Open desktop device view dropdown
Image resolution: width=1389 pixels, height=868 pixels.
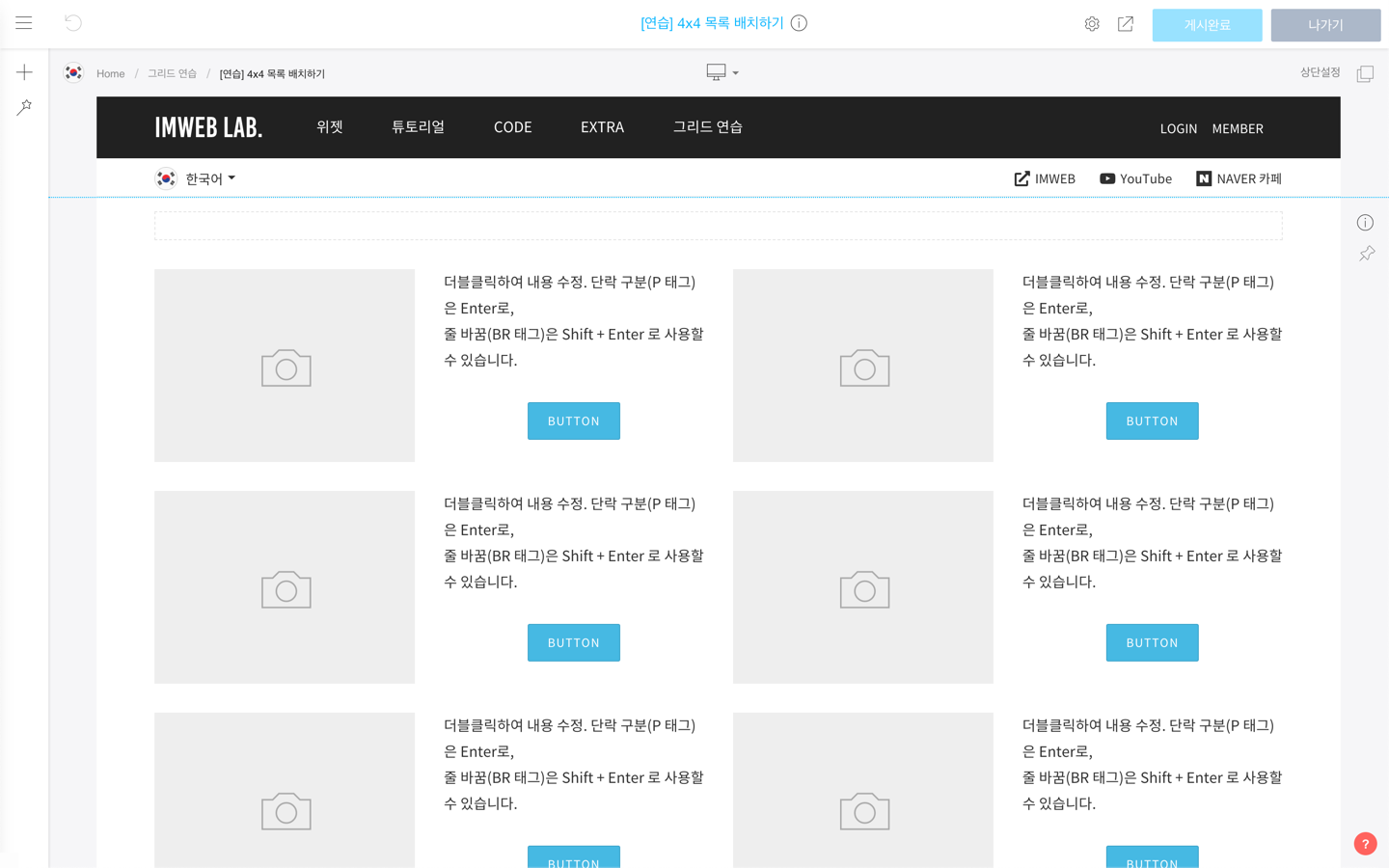coord(722,72)
